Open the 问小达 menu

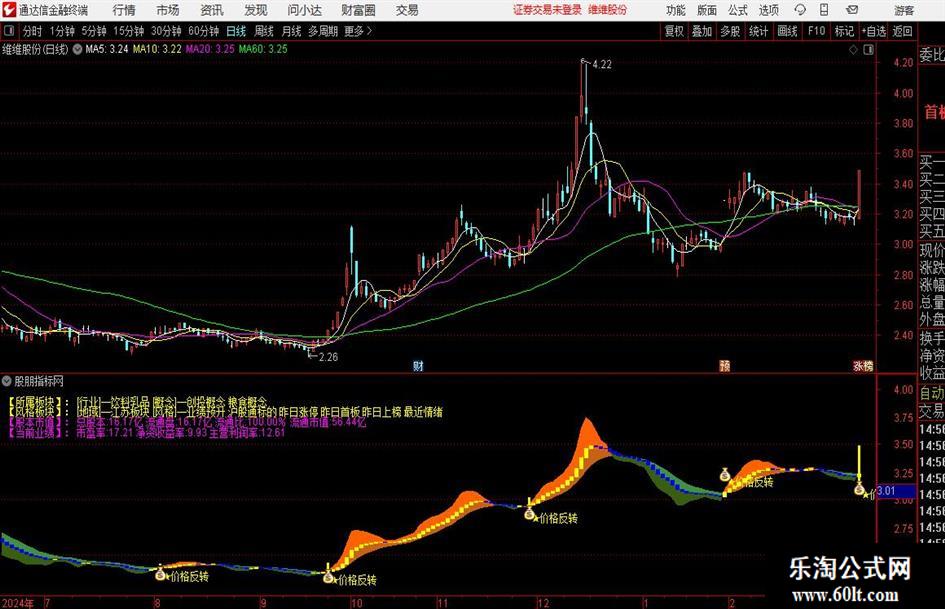[x=304, y=10]
